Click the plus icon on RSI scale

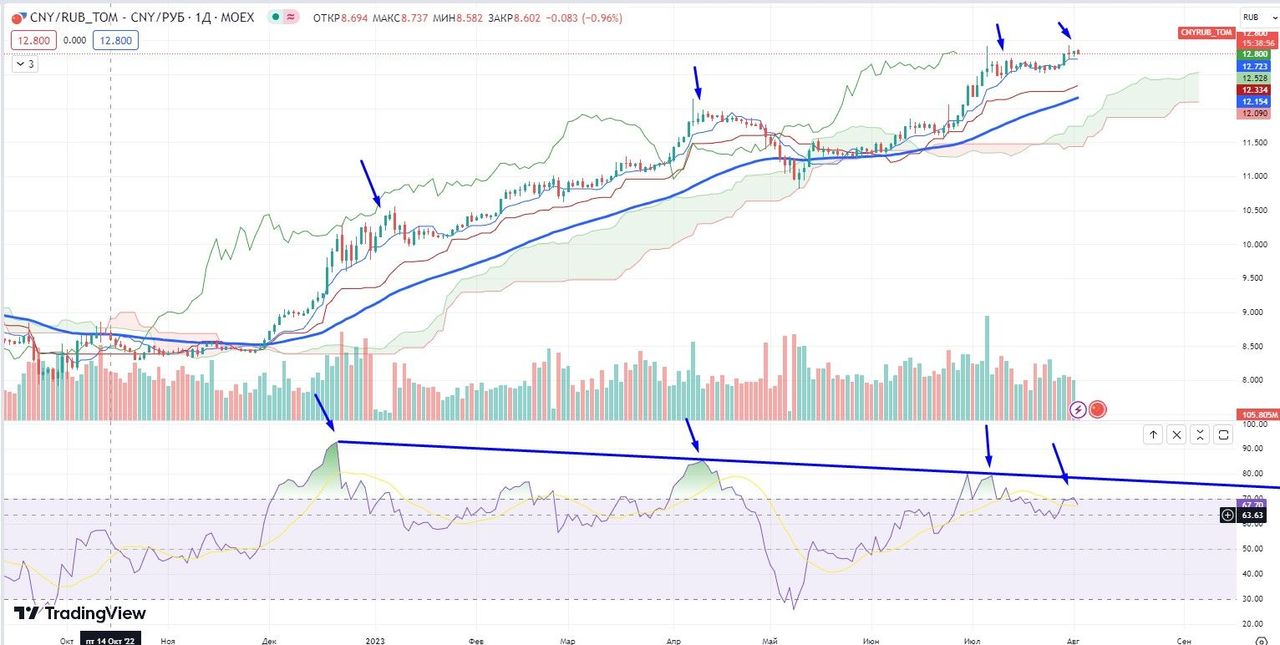coord(1227,515)
